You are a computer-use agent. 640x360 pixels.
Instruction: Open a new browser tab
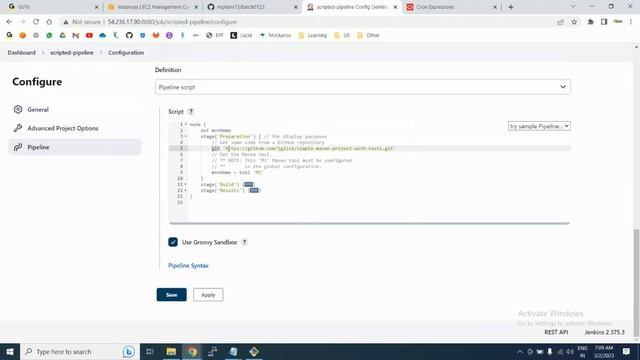[511, 7]
